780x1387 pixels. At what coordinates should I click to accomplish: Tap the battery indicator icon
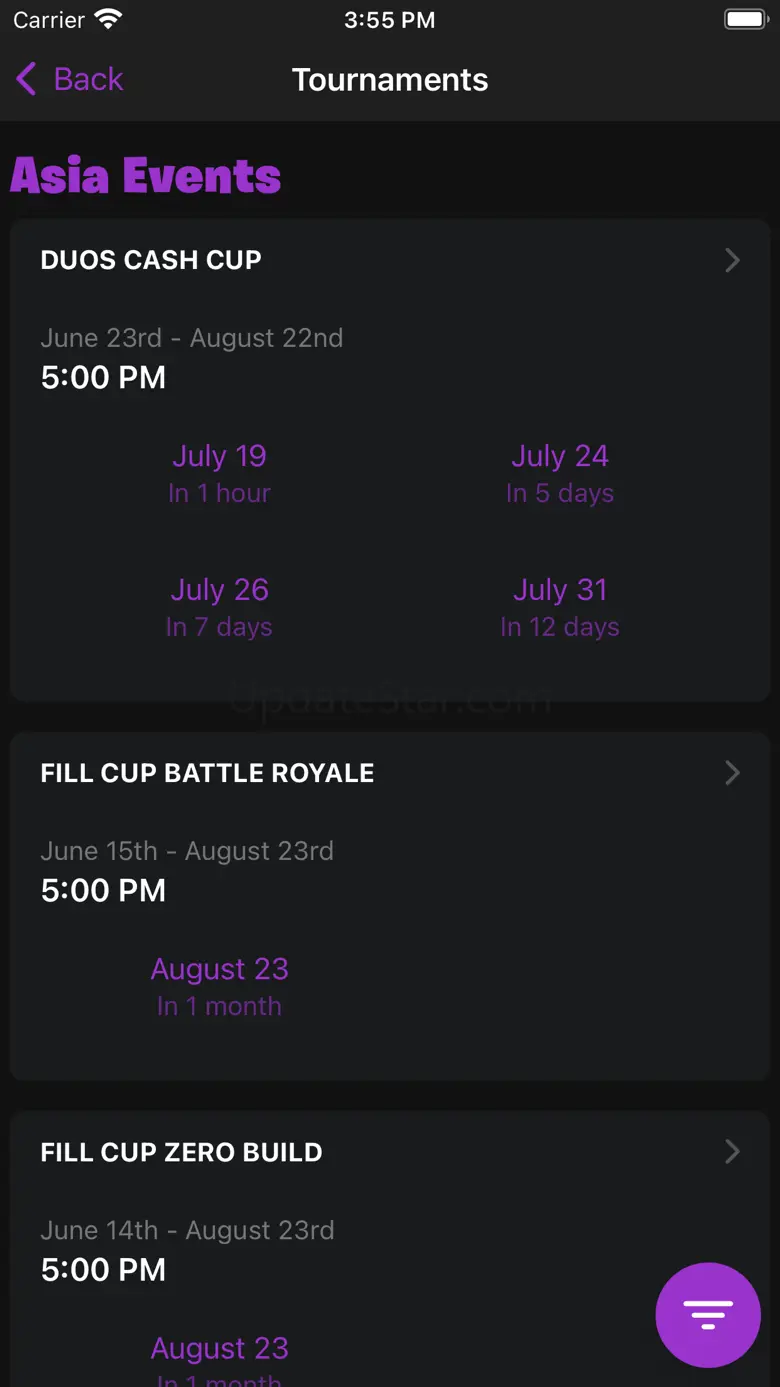pos(745,19)
